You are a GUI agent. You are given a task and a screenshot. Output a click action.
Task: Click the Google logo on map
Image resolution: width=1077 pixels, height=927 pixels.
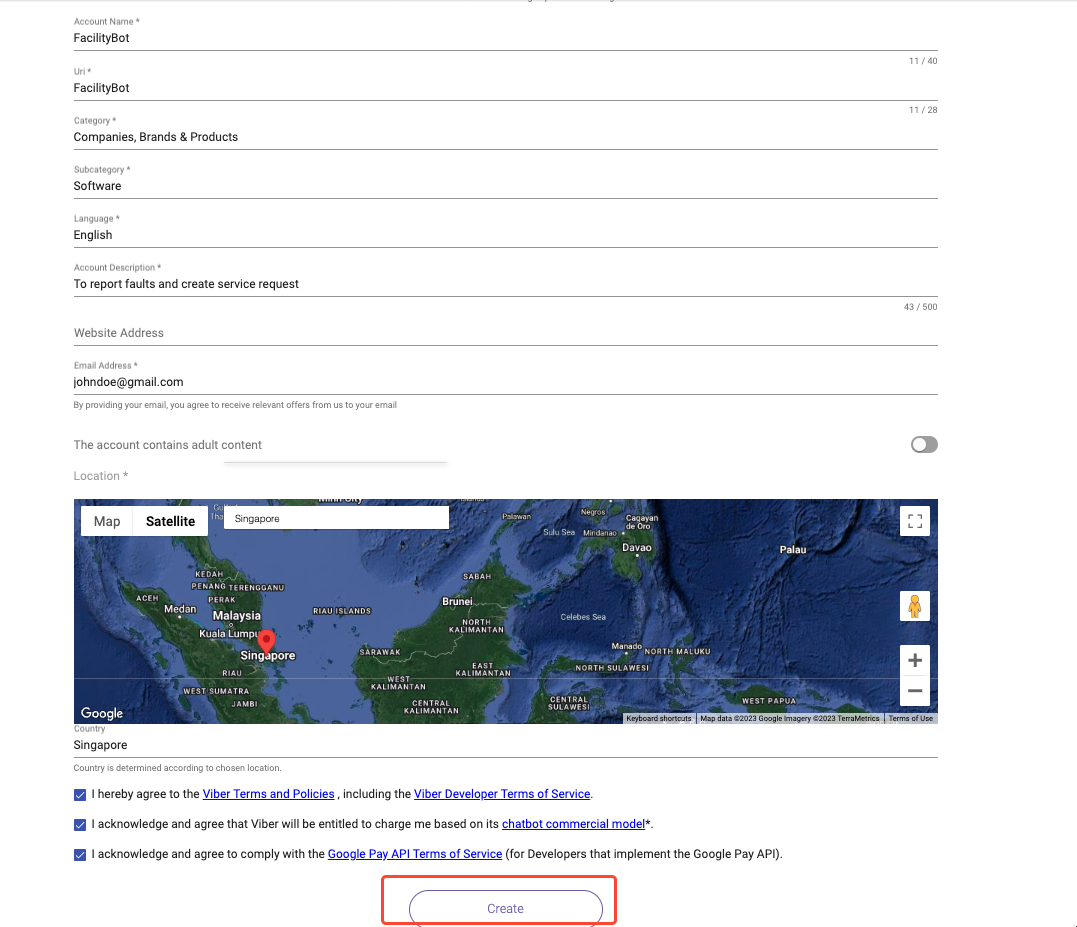102,713
